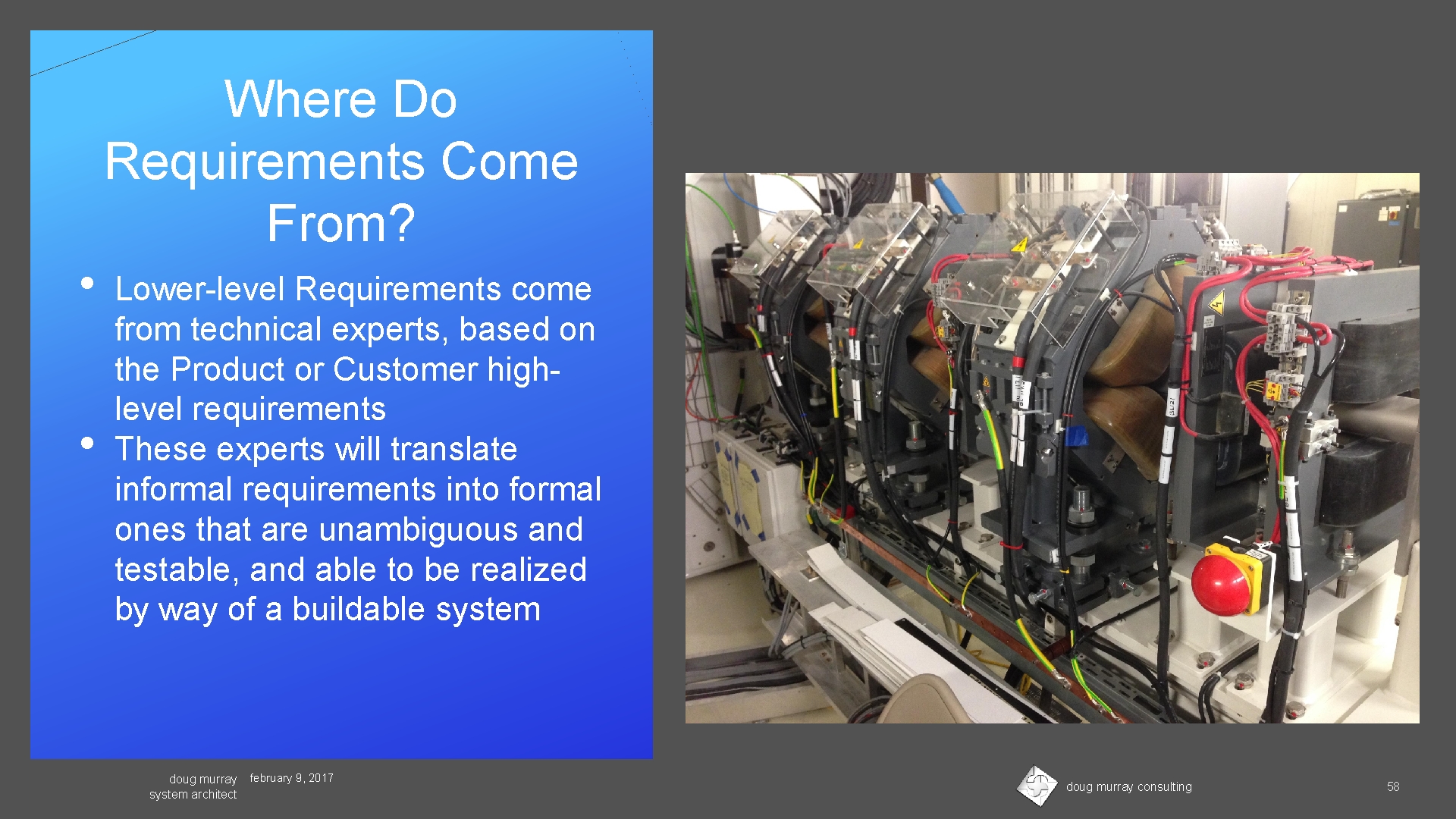This screenshot has width=1456, height=819.
Task: Click the second bullet point dot
Action: [86, 444]
